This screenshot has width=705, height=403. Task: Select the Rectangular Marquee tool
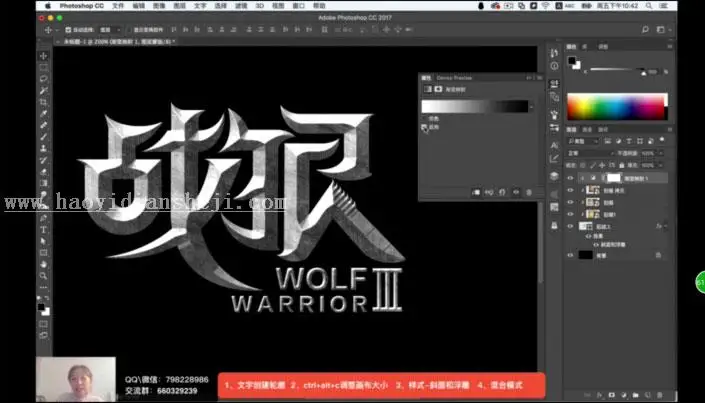pyautogui.click(x=44, y=67)
